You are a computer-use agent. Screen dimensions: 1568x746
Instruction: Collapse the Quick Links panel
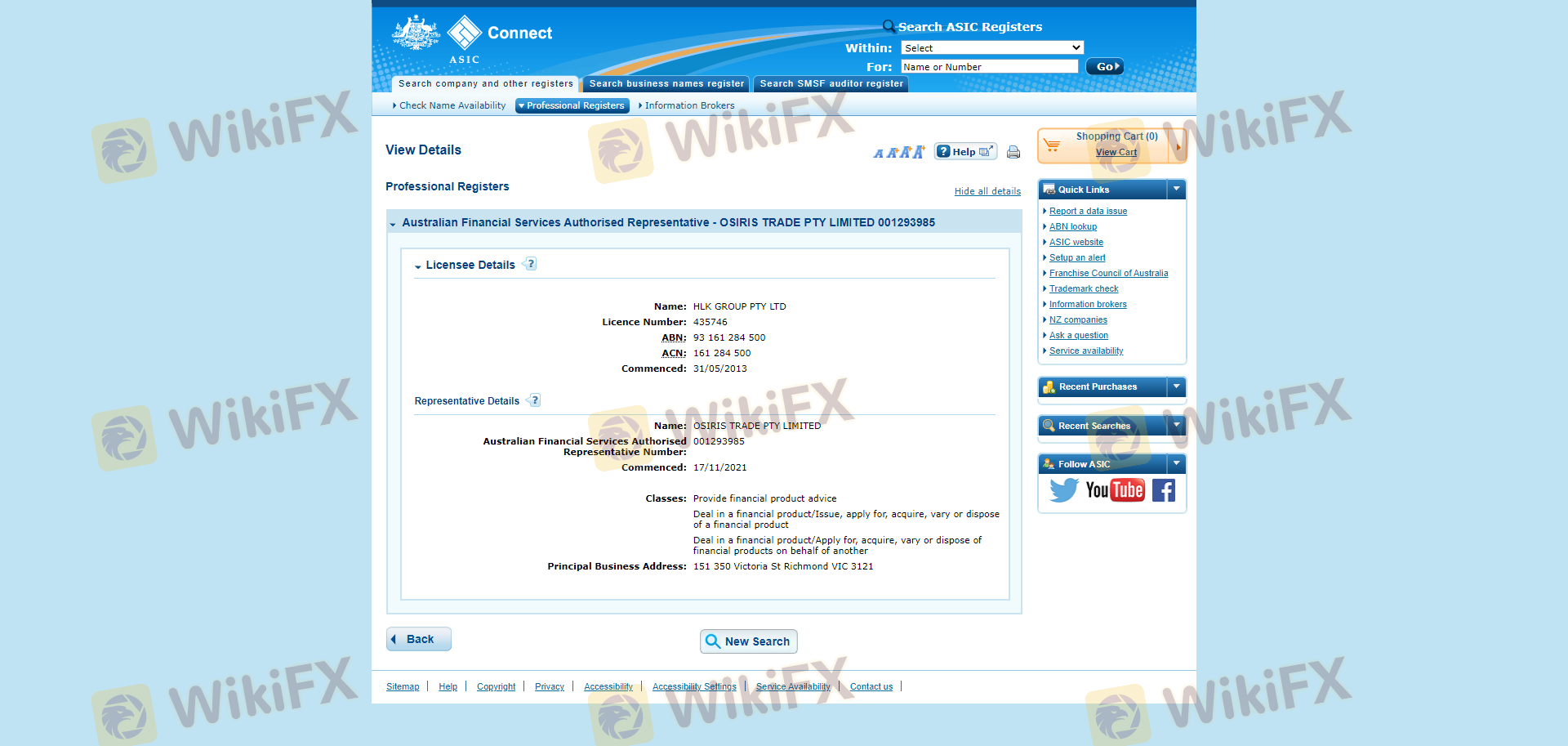[1177, 190]
